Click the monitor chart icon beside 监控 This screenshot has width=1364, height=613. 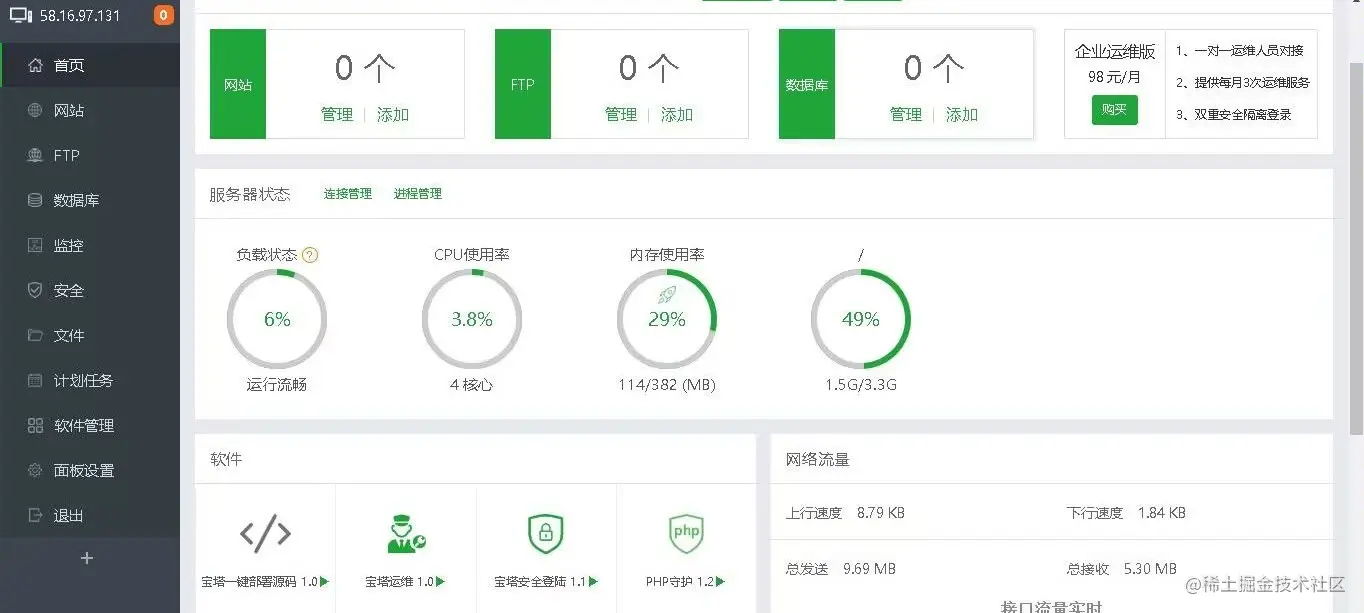click(x=35, y=245)
